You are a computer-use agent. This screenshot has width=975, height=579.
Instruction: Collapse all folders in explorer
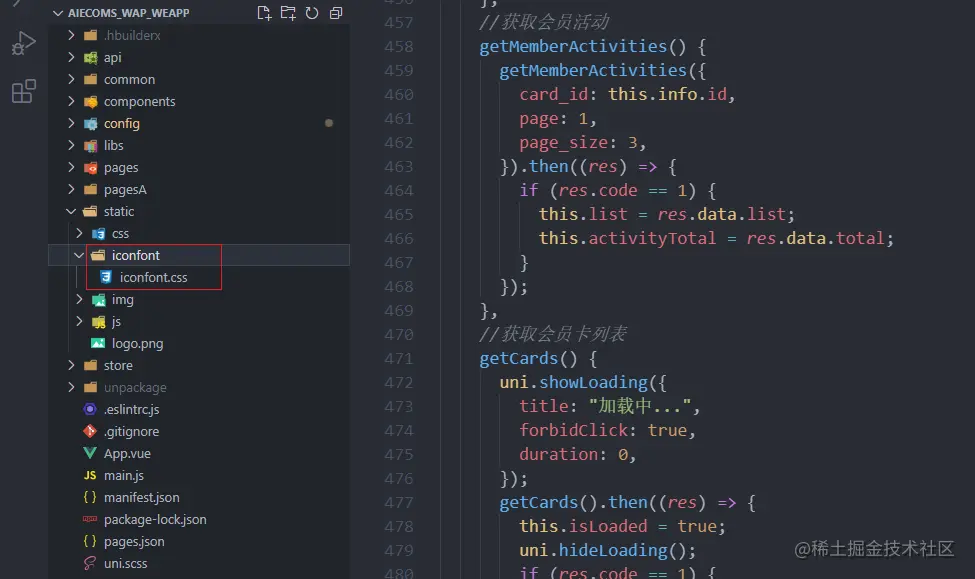tap(336, 13)
